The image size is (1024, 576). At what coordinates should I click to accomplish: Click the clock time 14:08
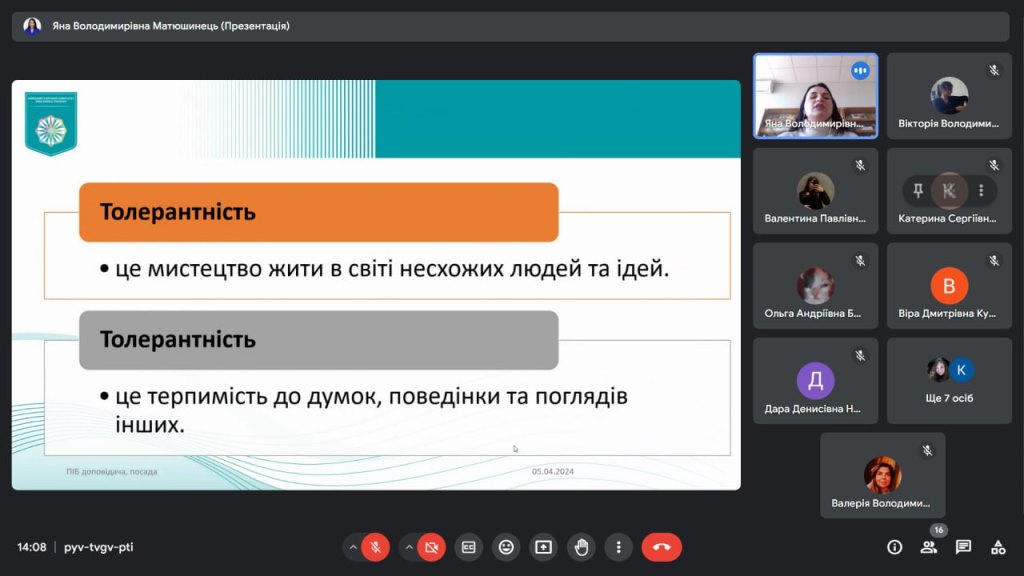(x=32, y=547)
